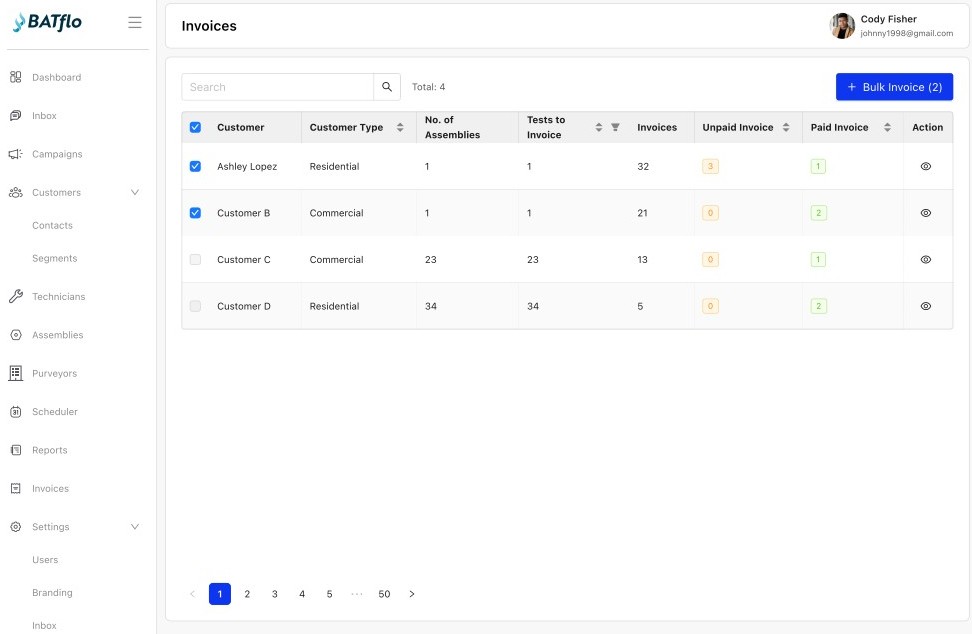Screen dimensions: 972x634
Task: Open the Branding settings link
Action: [x=51, y=592]
